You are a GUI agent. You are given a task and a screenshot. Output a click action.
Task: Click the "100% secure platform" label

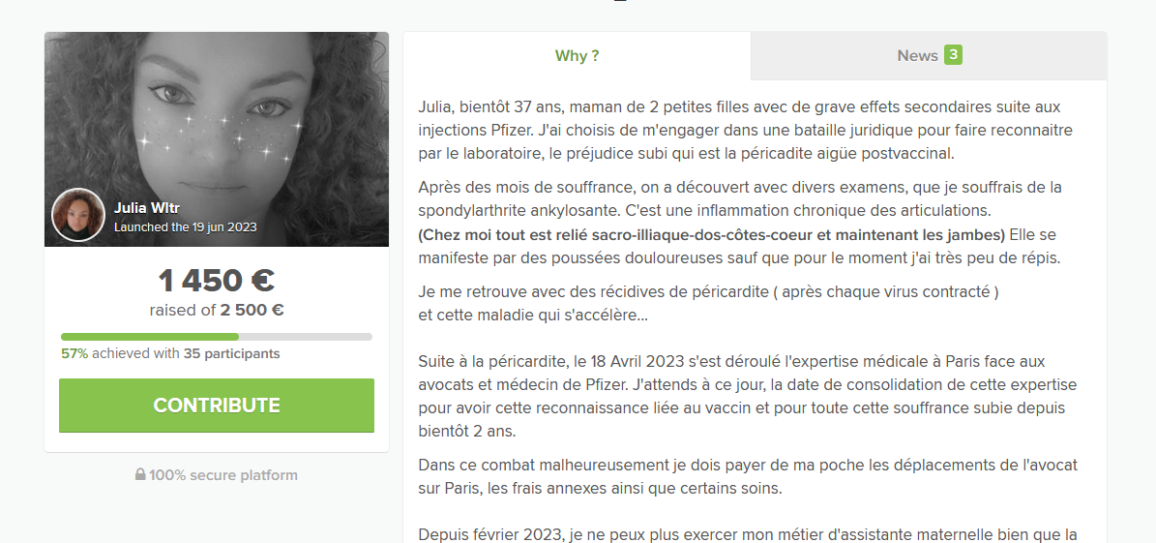[223, 475]
